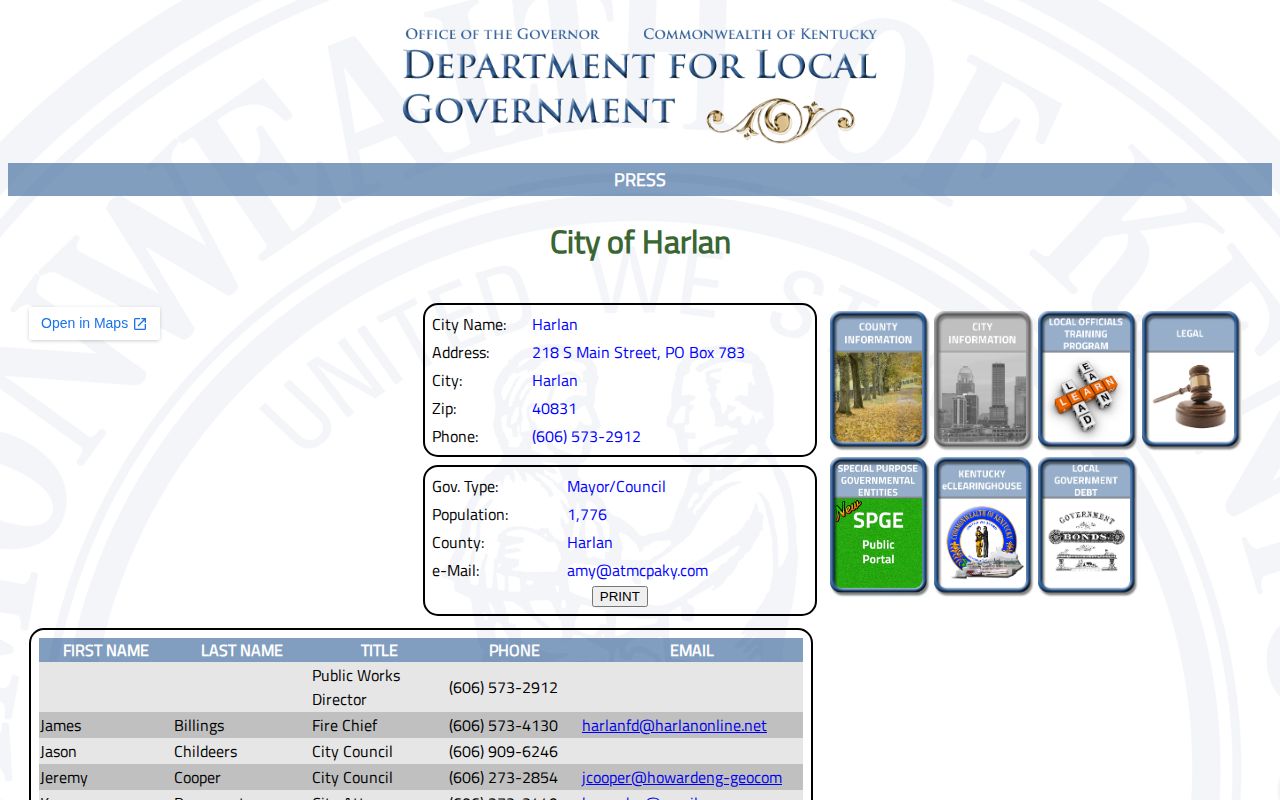
Task: Click phone number (606) 273-2854
Action: 503,778
